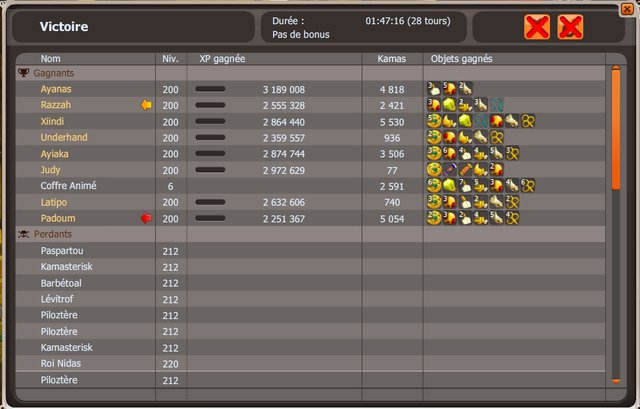
Task: Click the Kamas column header
Action: click(391, 59)
